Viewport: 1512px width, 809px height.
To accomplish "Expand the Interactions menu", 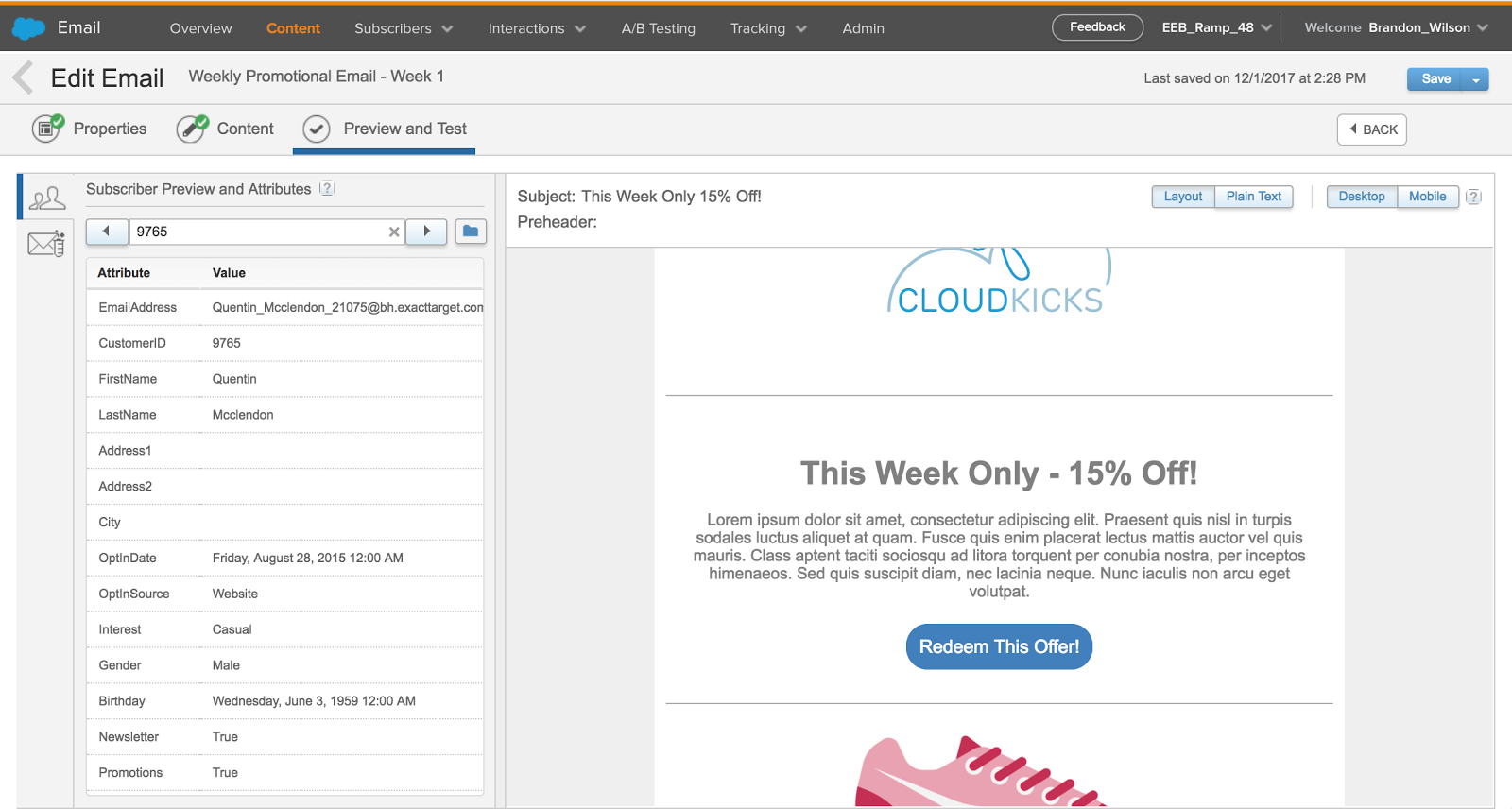I will click(537, 28).
